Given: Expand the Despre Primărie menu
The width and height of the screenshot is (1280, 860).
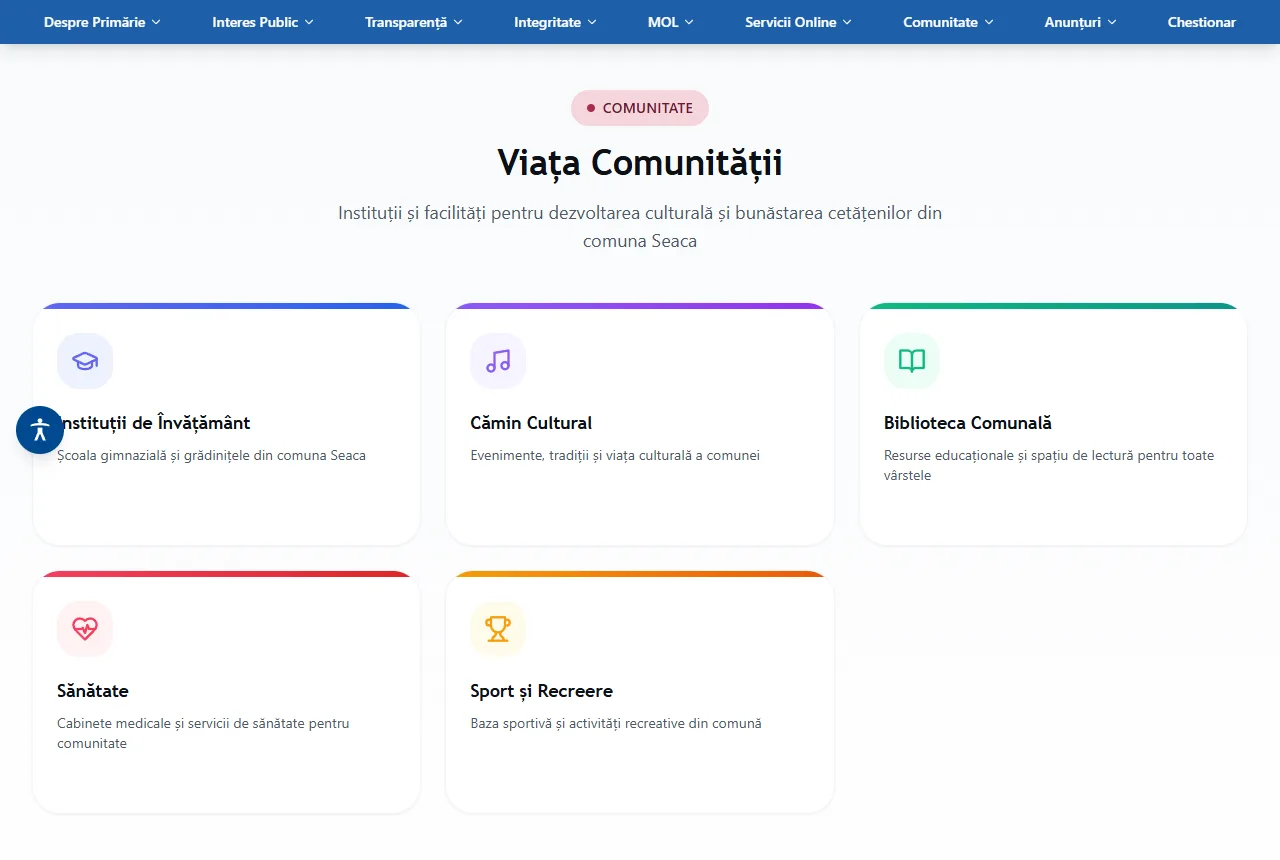Looking at the screenshot, I should (x=102, y=22).
